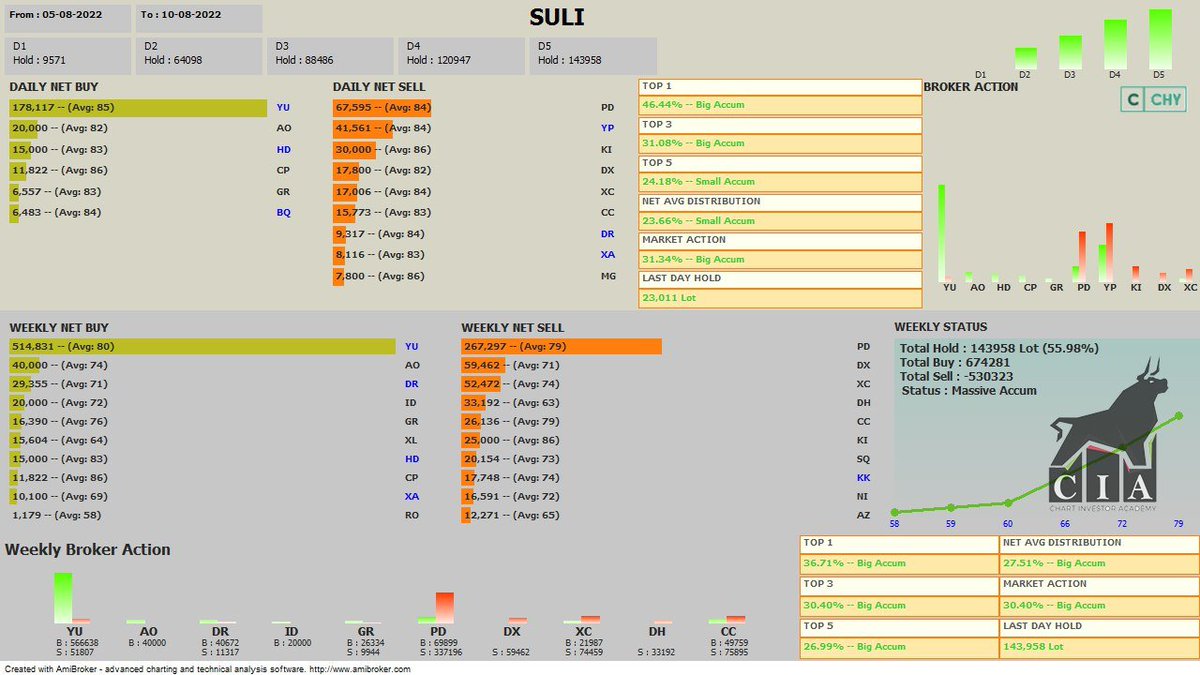
Task: Click the CIA Chart Investor Academy logo
Action: (x=1102, y=436)
